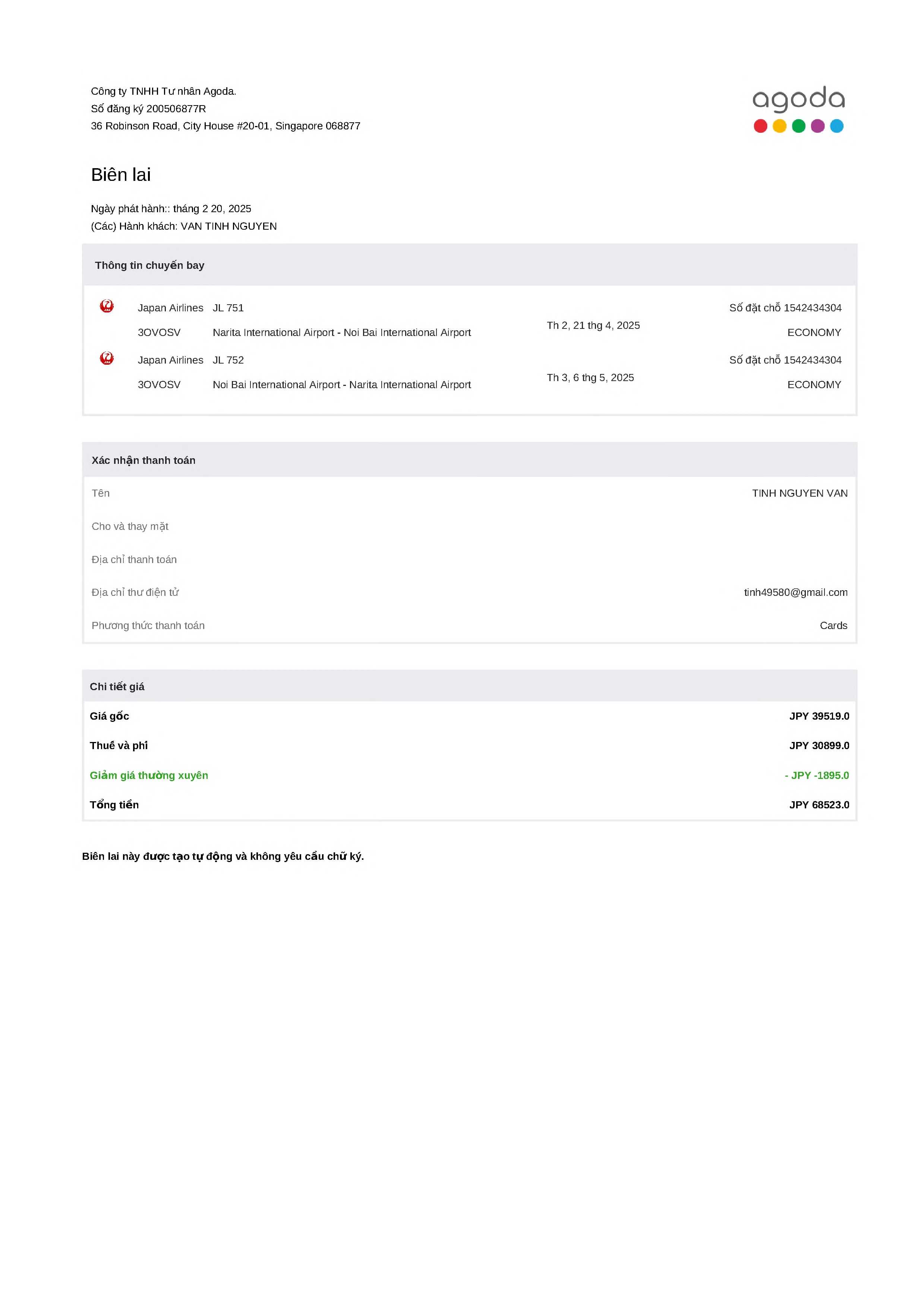
Task: Click the 36 Robinson Road address line
Action: point(226,126)
